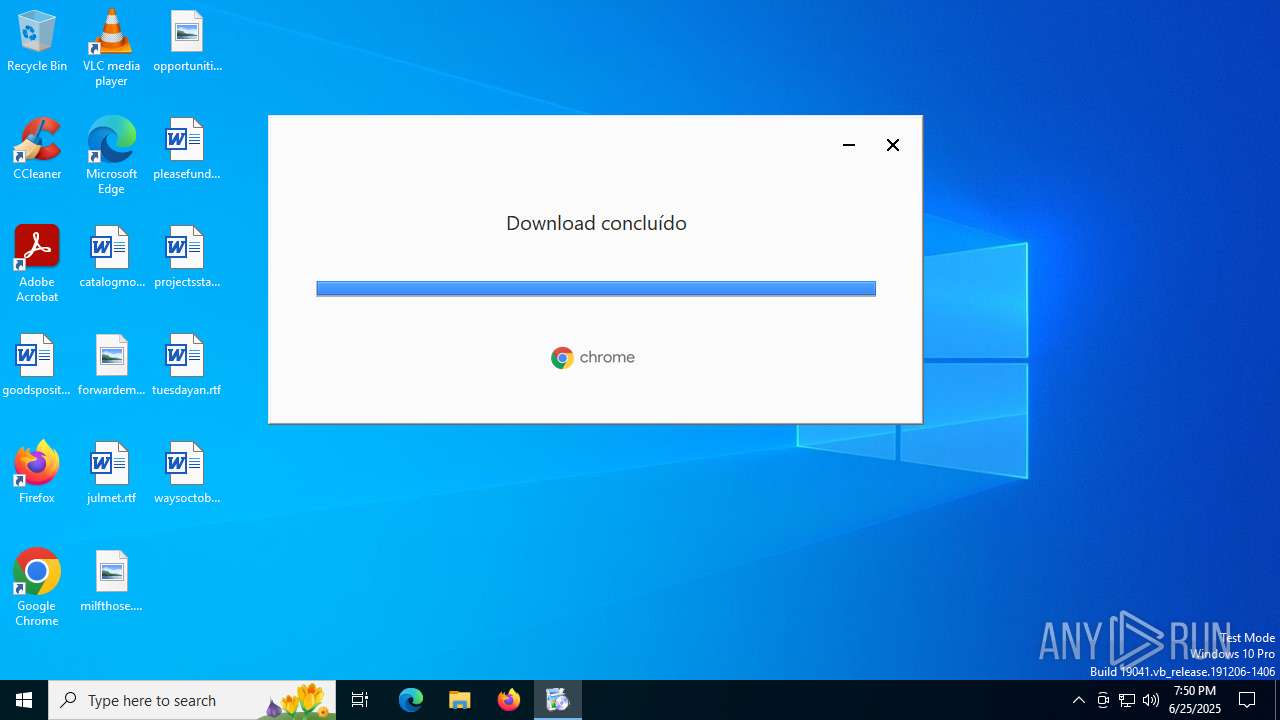Select the goodsposit... Word document icon
Image resolution: width=1280 pixels, height=720 pixels.
37,365
